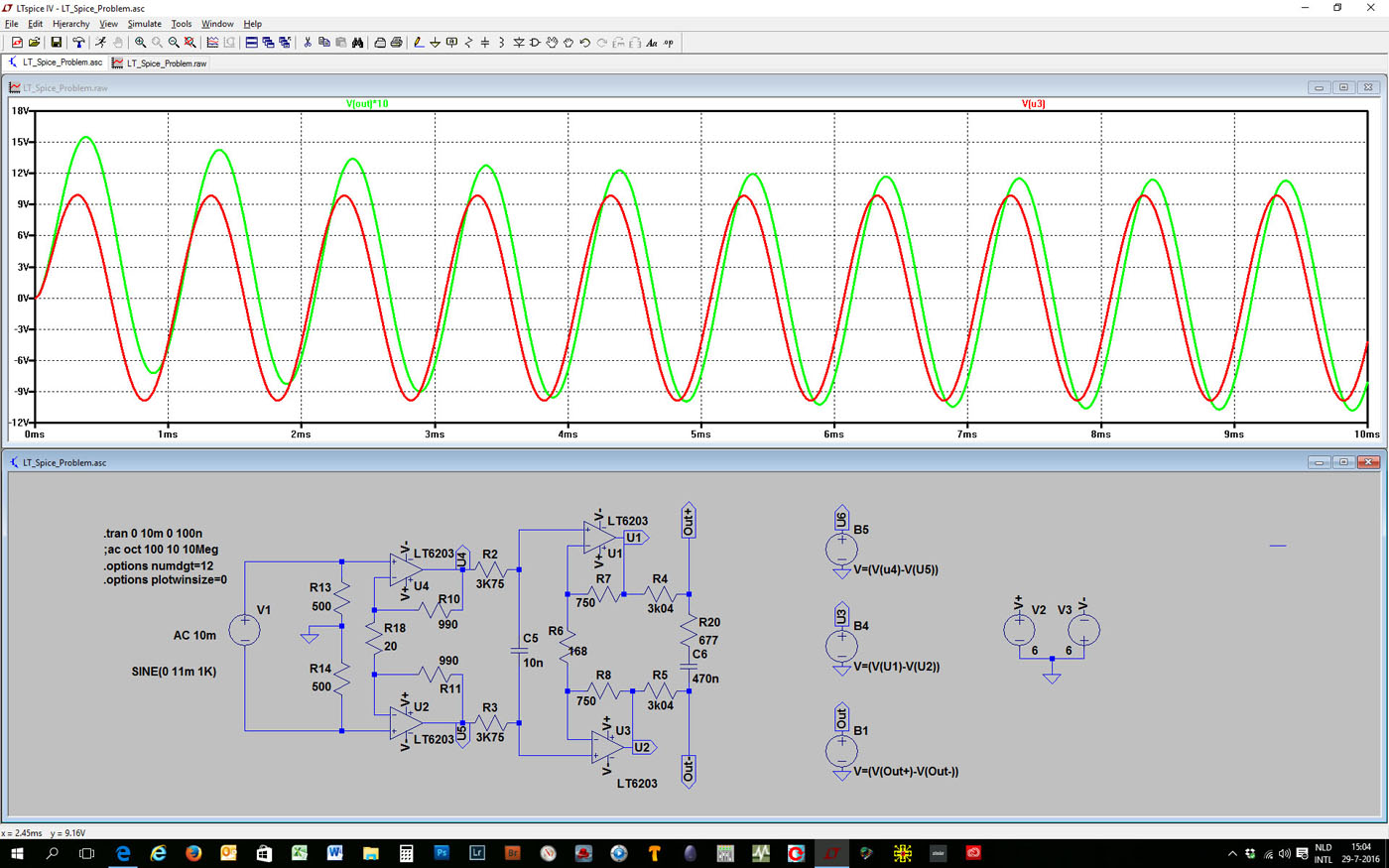Open the Tools menu
1389x868 pixels.
click(181, 24)
